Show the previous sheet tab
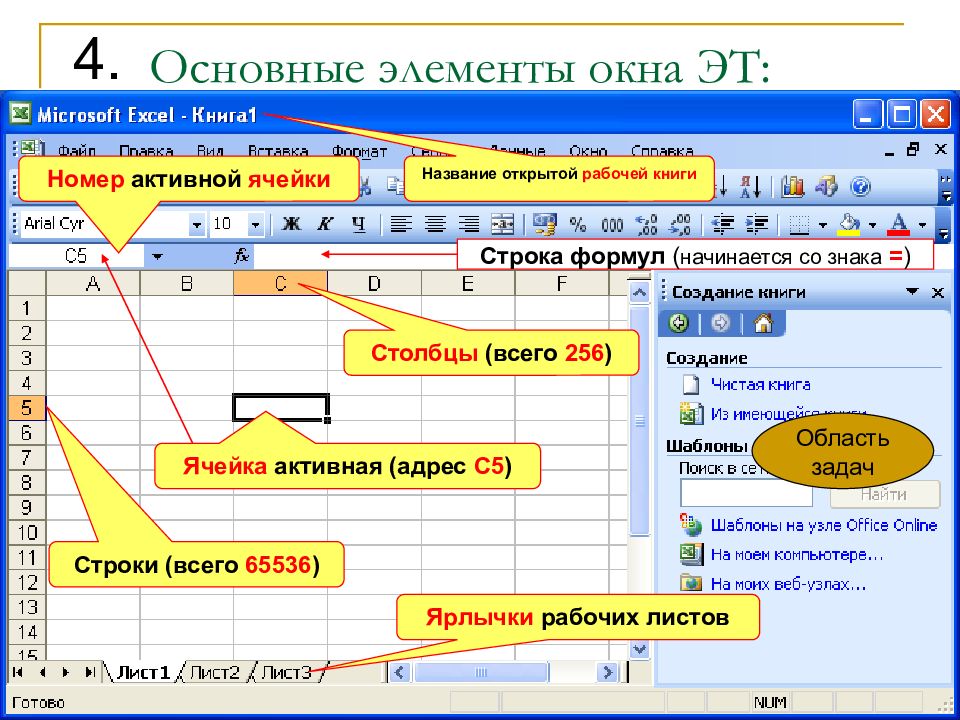Screen dimensions: 960x720 point(42,672)
